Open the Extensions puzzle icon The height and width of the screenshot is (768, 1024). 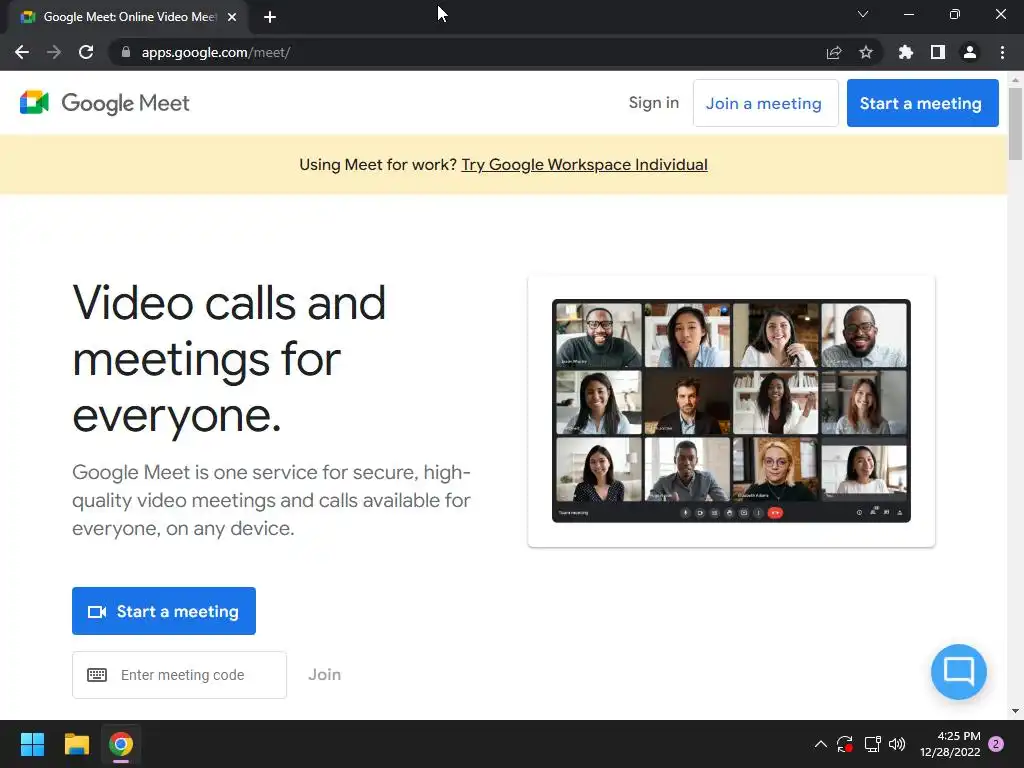906,52
